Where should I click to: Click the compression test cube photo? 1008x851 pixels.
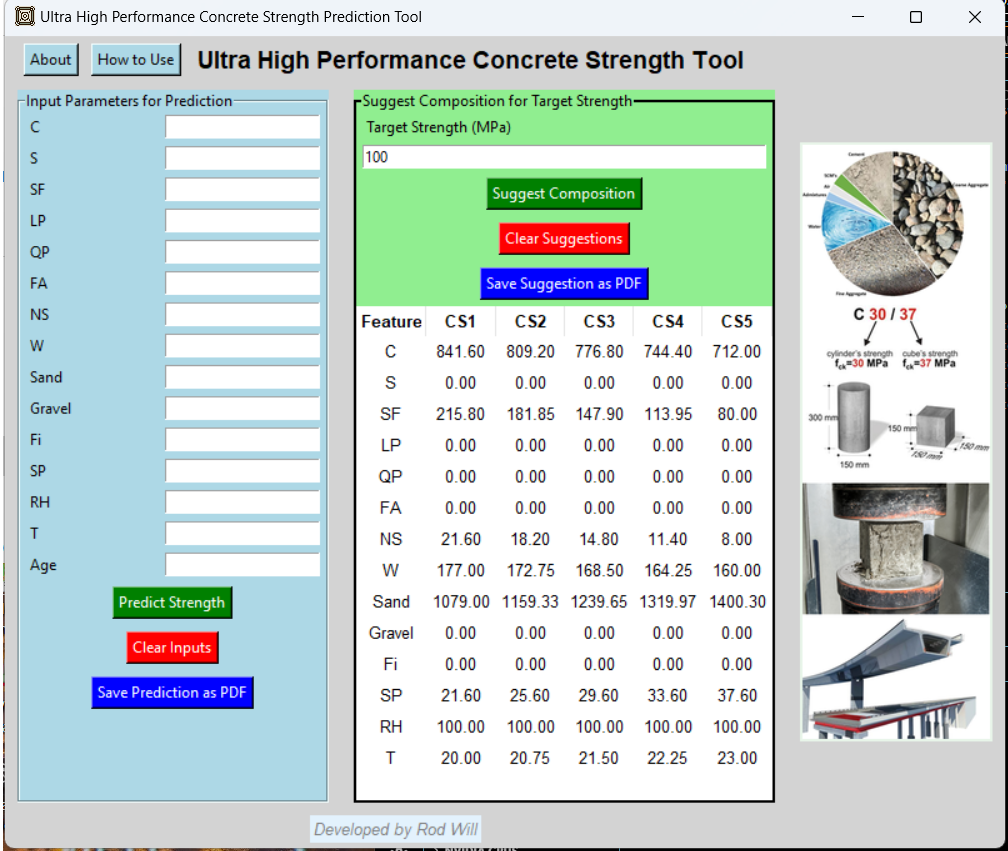tap(896, 548)
